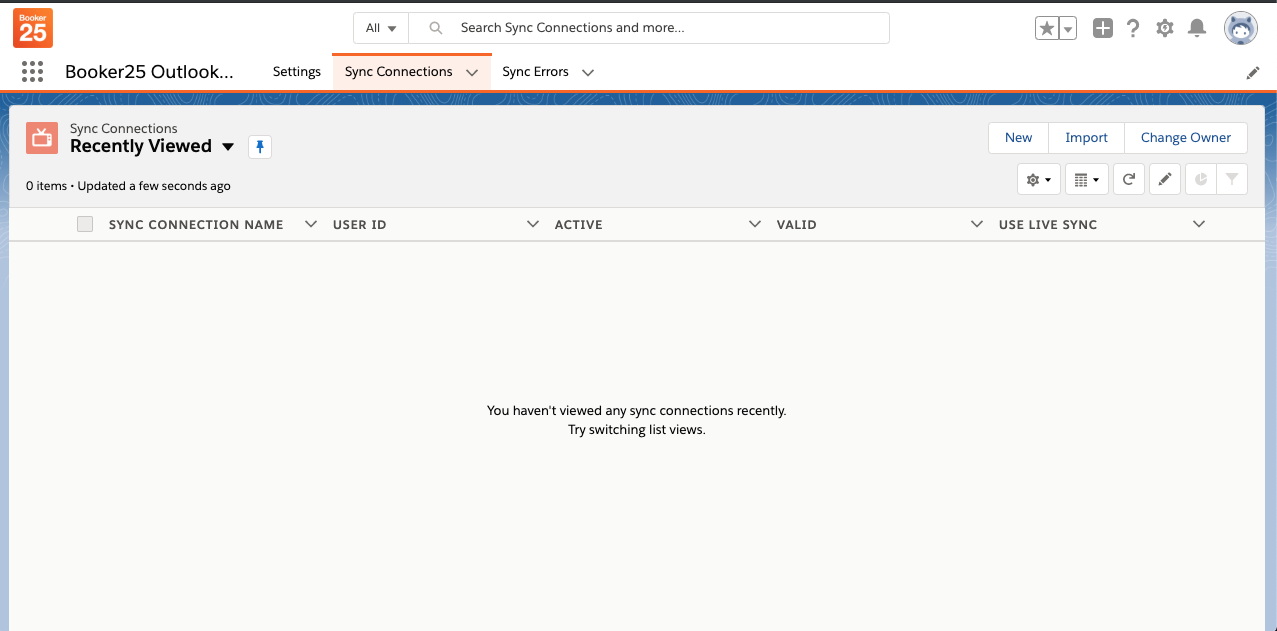This screenshot has height=631, width=1277.
Task: View notifications via the bell icon
Action: [x=1196, y=29]
